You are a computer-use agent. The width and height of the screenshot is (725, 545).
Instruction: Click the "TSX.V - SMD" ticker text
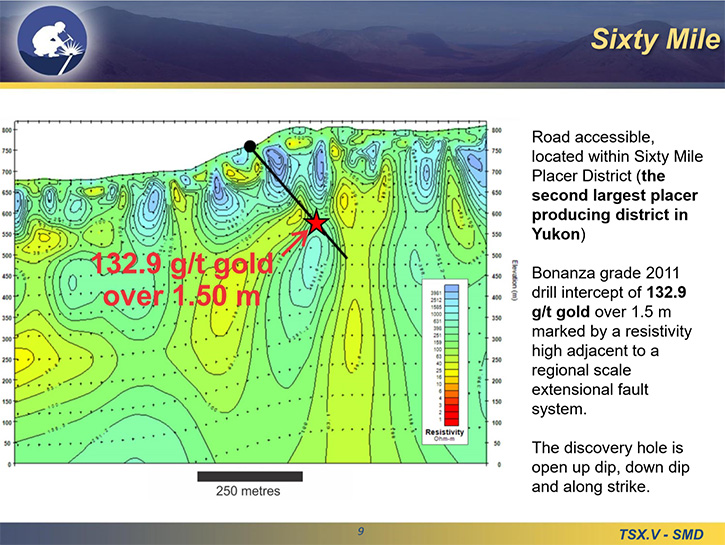pos(661,534)
